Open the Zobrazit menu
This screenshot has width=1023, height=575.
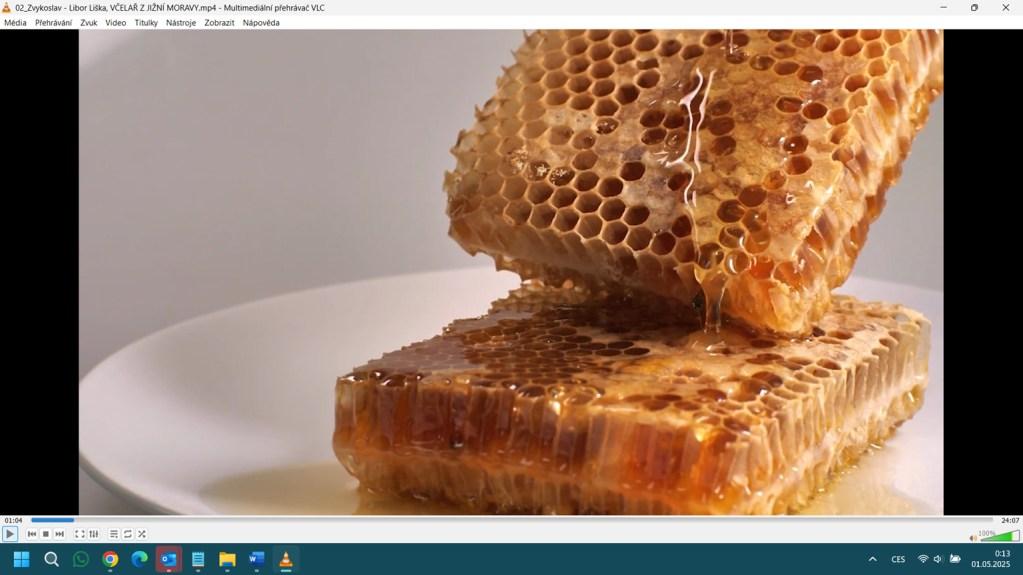tap(219, 22)
